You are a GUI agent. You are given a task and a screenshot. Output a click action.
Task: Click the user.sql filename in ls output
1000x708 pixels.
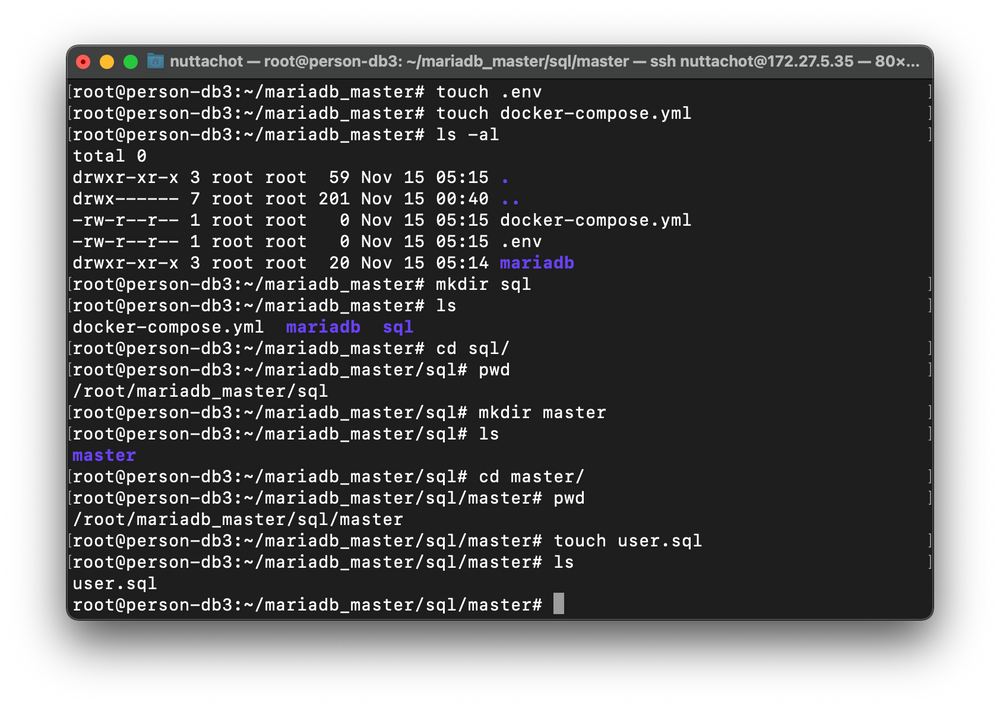click(x=113, y=583)
